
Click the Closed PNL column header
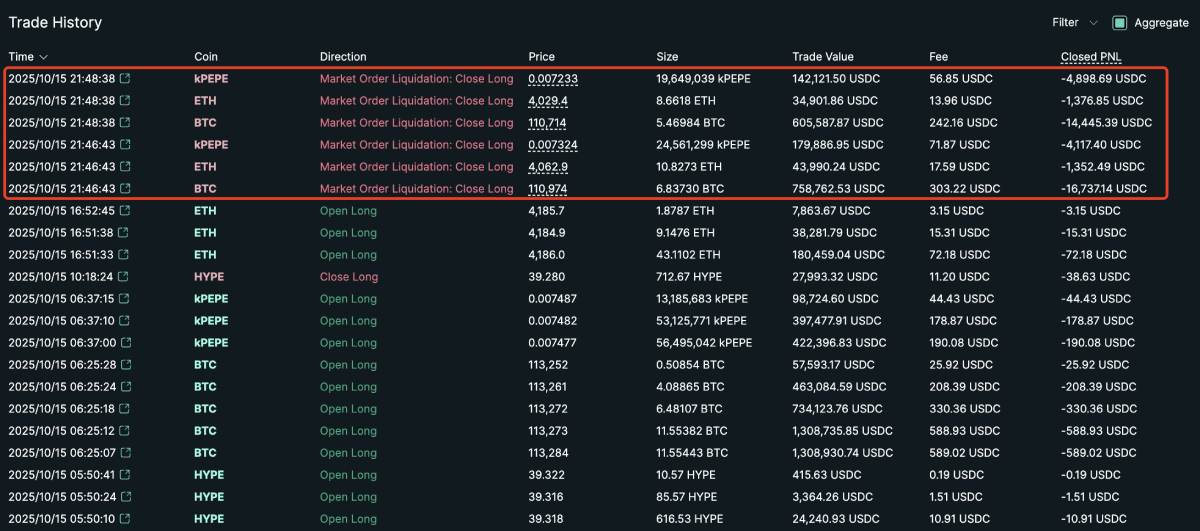tap(1092, 57)
